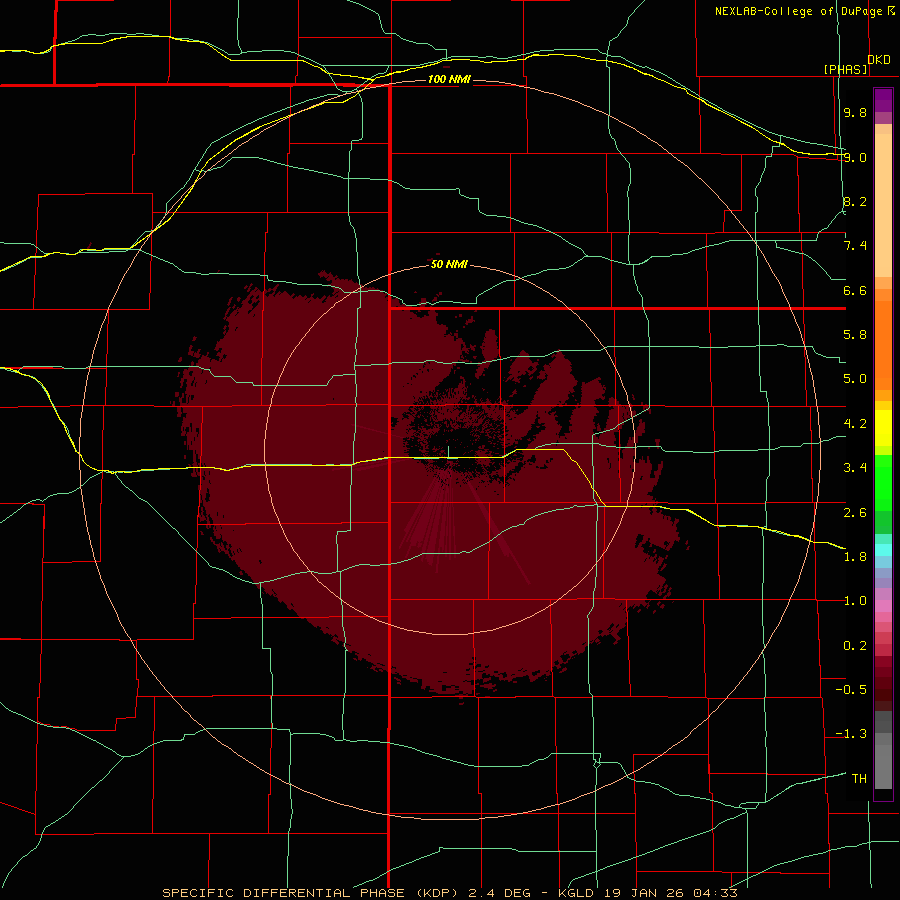The width and height of the screenshot is (900, 900).
Task: Click the 9.0 scale value
Action: 855,157
